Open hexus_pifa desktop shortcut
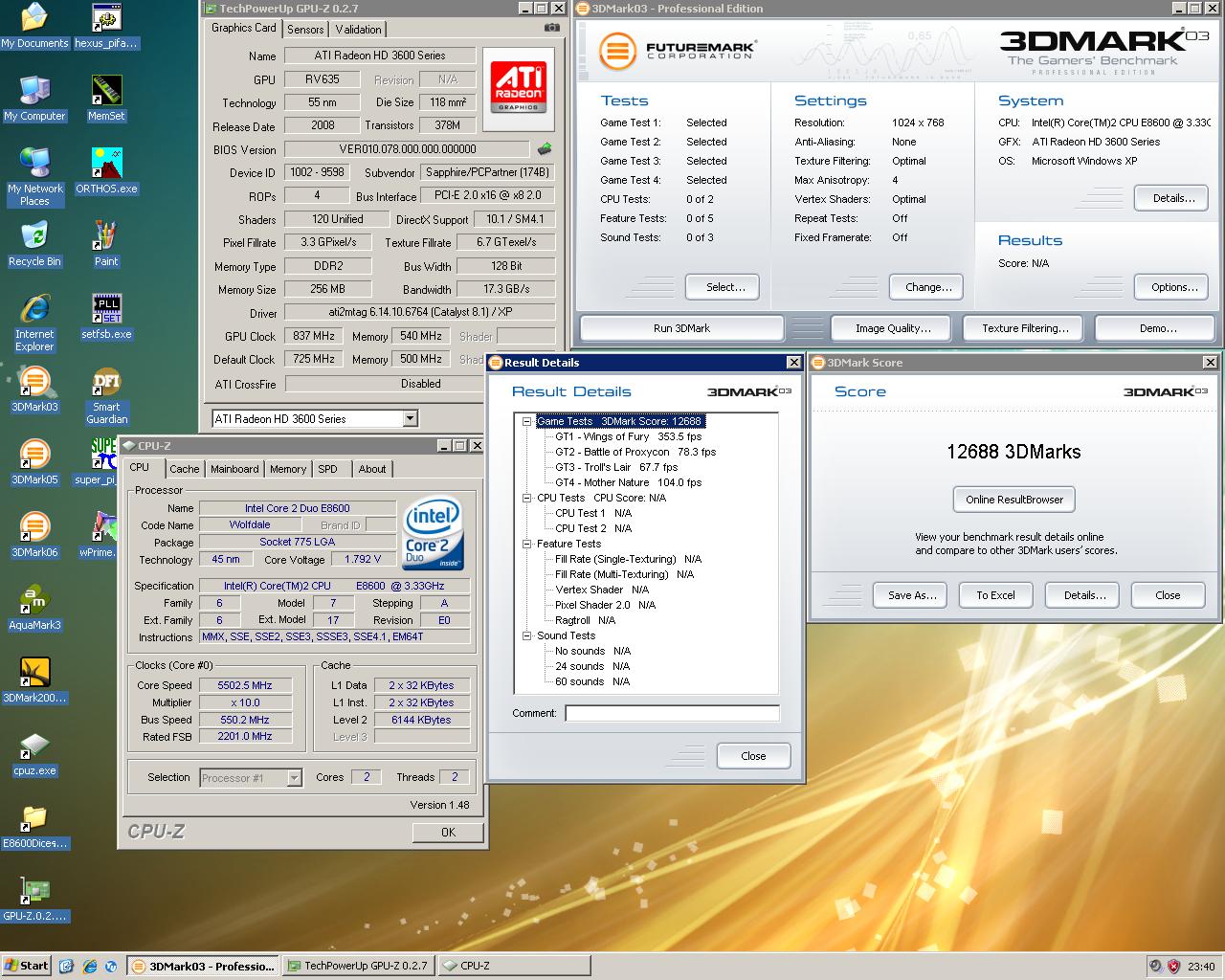 (x=106, y=27)
